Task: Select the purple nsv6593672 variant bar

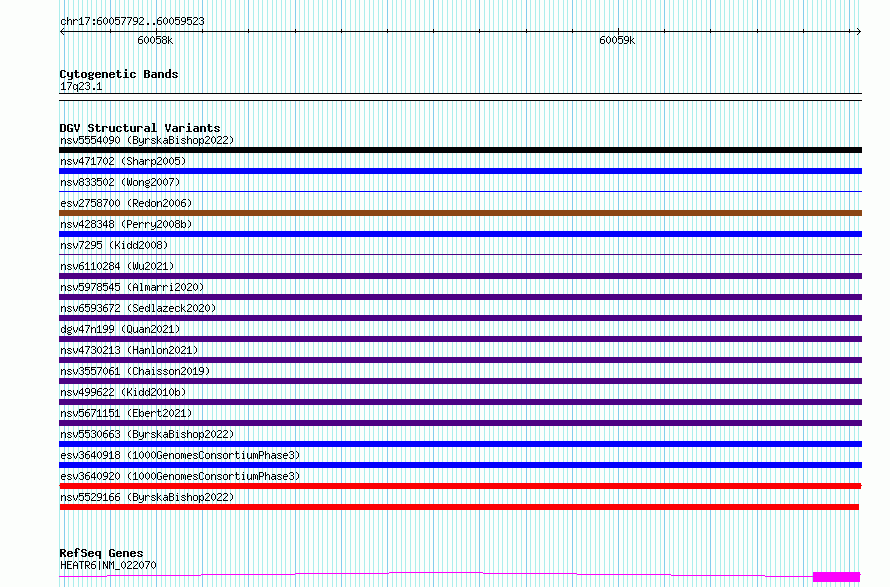Action: [x=460, y=318]
